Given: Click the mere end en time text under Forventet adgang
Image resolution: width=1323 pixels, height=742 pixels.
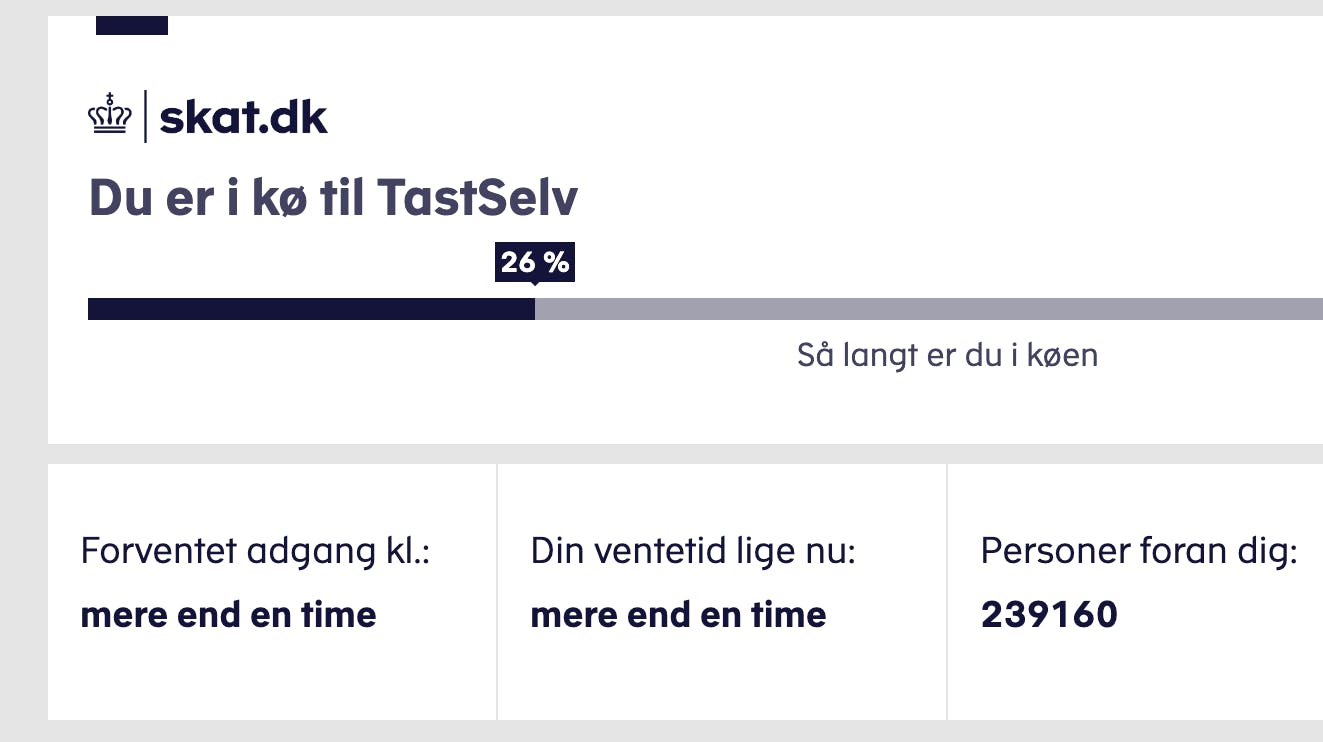Looking at the screenshot, I should point(228,614).
